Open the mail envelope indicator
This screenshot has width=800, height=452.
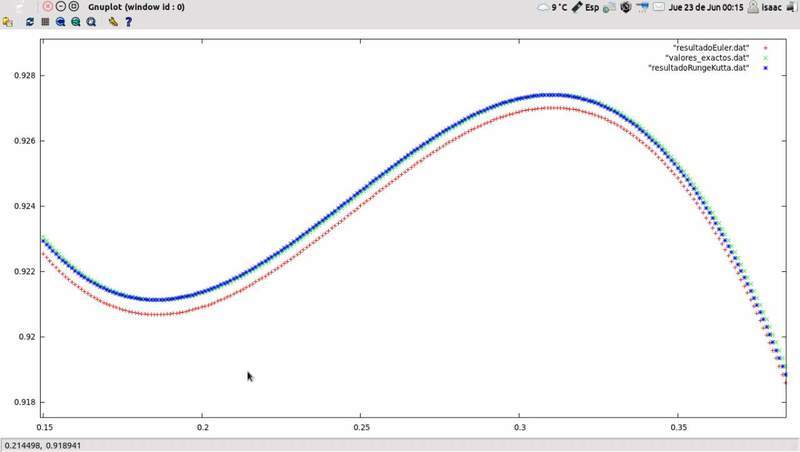659,7
